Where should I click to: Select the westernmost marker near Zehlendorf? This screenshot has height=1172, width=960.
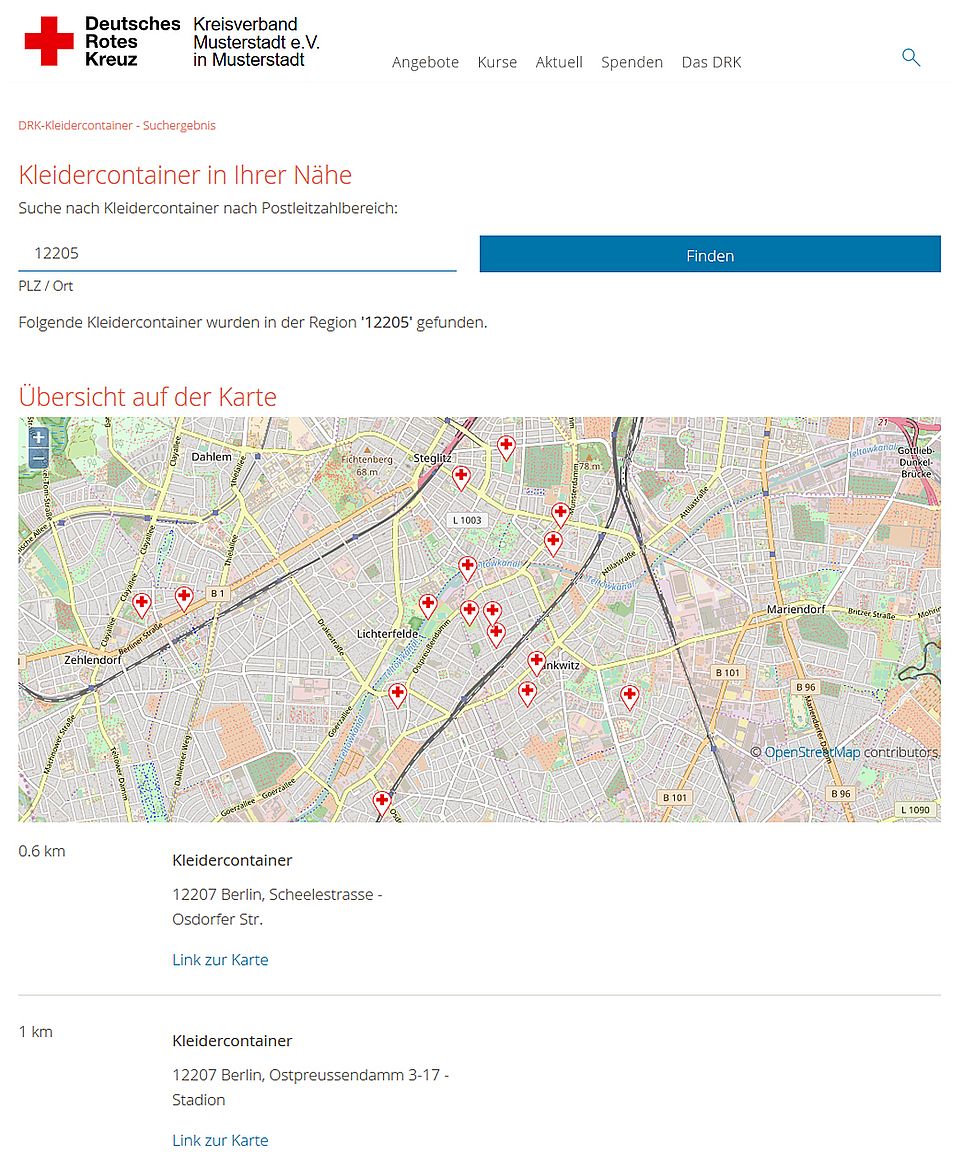coord(142,603)
